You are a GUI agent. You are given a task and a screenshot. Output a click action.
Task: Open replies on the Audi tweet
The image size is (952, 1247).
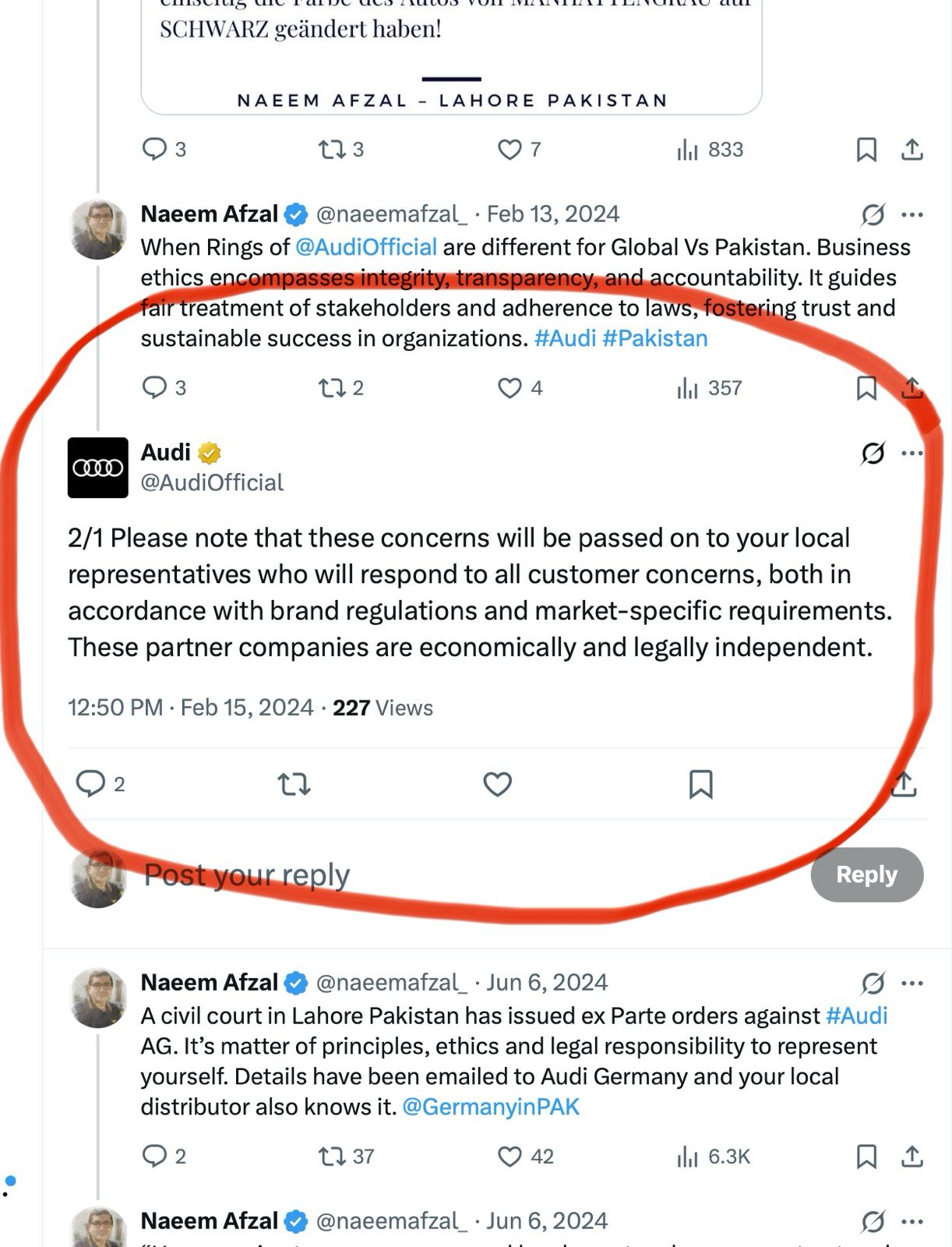[x=90, y=783]
